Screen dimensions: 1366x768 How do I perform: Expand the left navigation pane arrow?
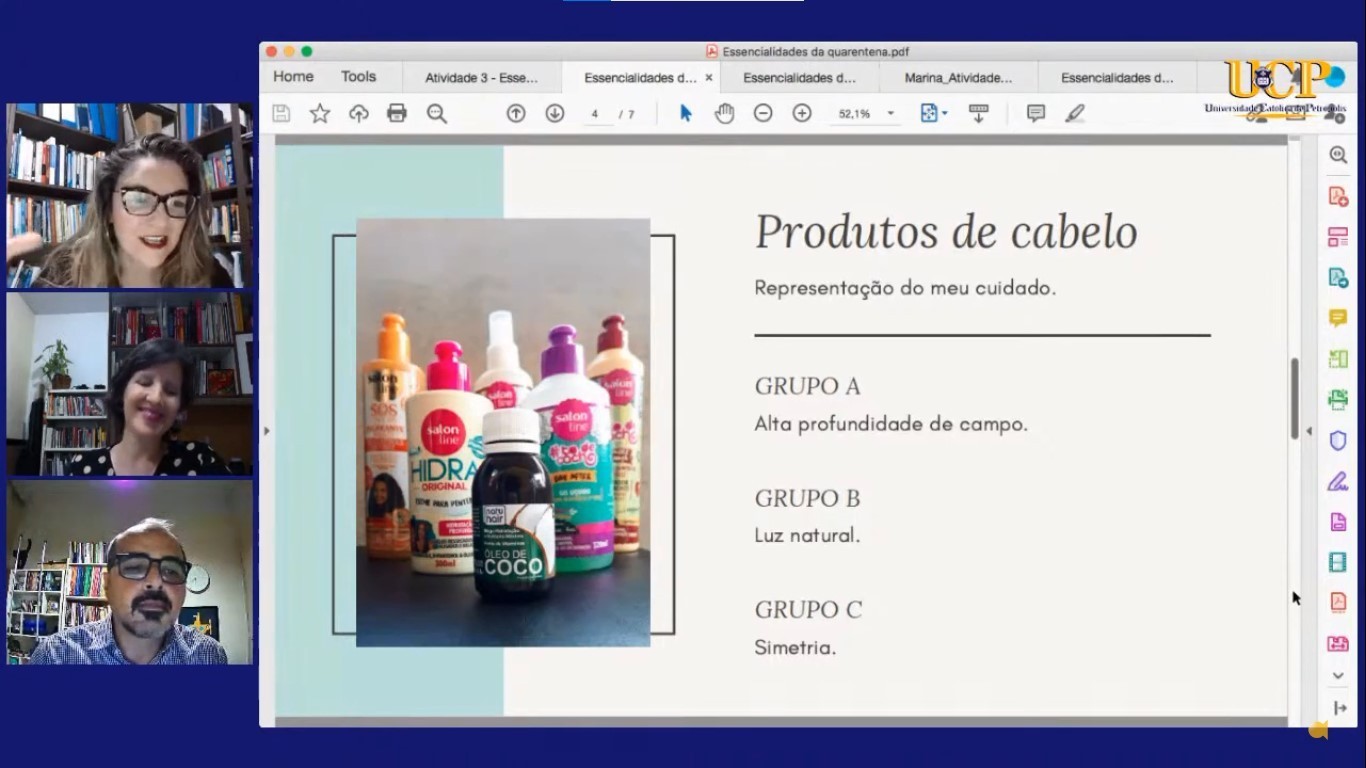coord(266,431)
